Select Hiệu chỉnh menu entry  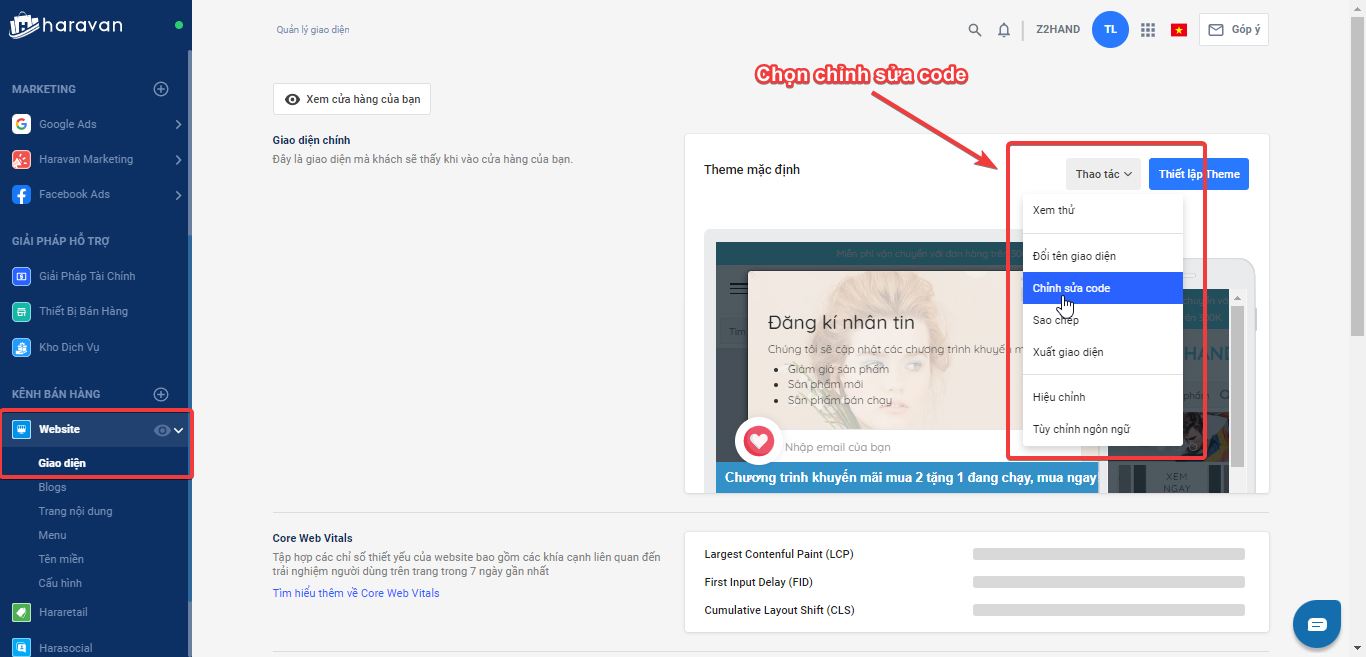1103,397
